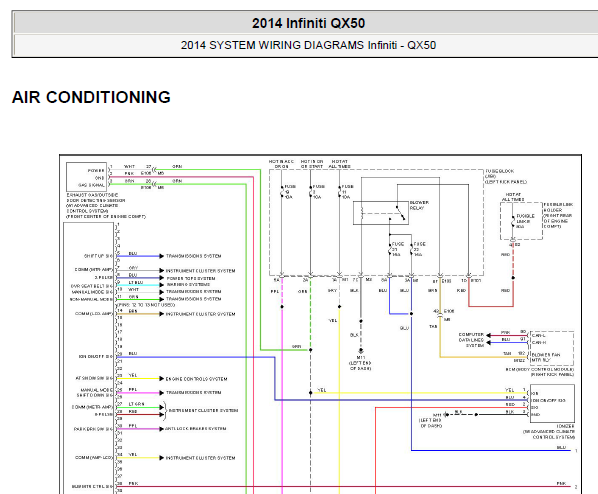The height and width of the screenshot is (494, 598).
Task: Click 'COMPUTER DATA LINES SYSTEM' reference
Action: pos(471,340)
